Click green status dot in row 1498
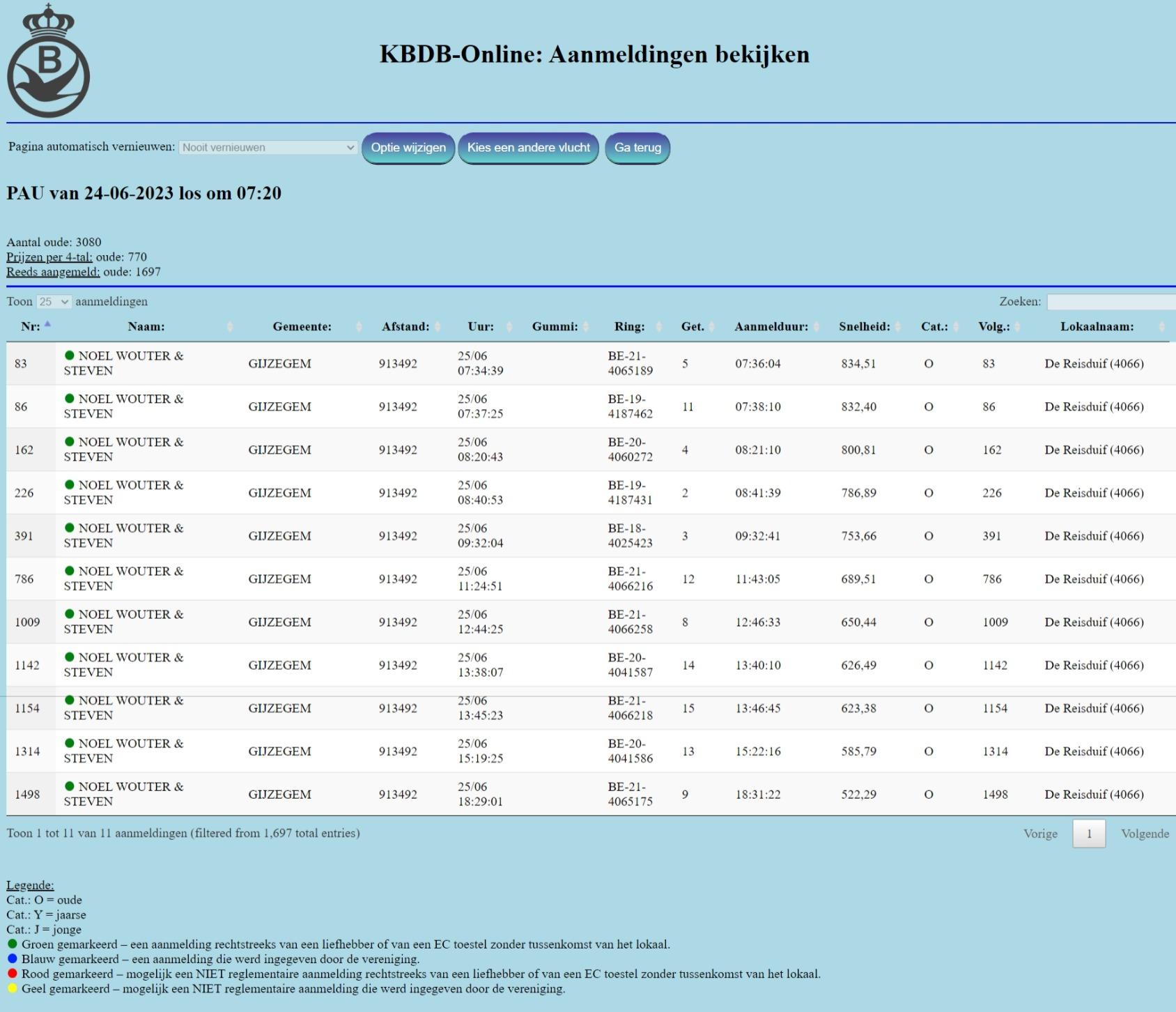This screenshot has height=1012, width=1176. [70, 786]
